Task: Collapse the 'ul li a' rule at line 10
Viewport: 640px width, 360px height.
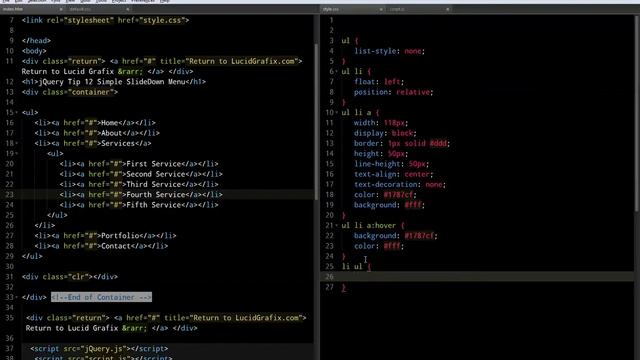Action: pyautogui.click(x=337, y=113)
